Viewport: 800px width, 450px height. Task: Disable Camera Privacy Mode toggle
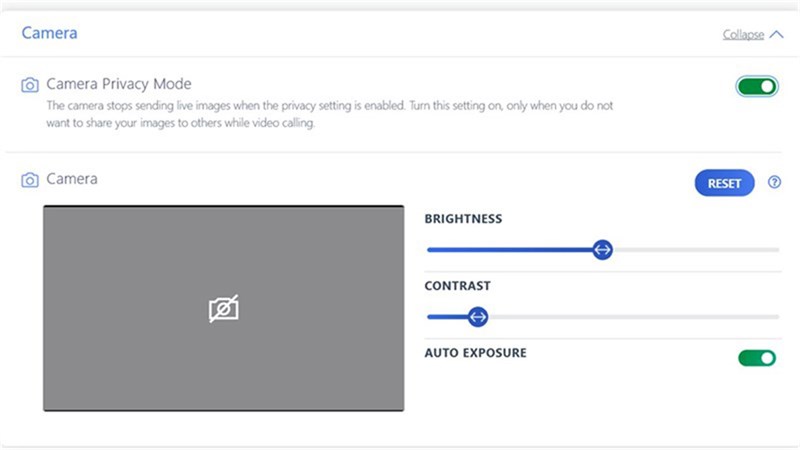pyautogui.click(x=757, y=86)
